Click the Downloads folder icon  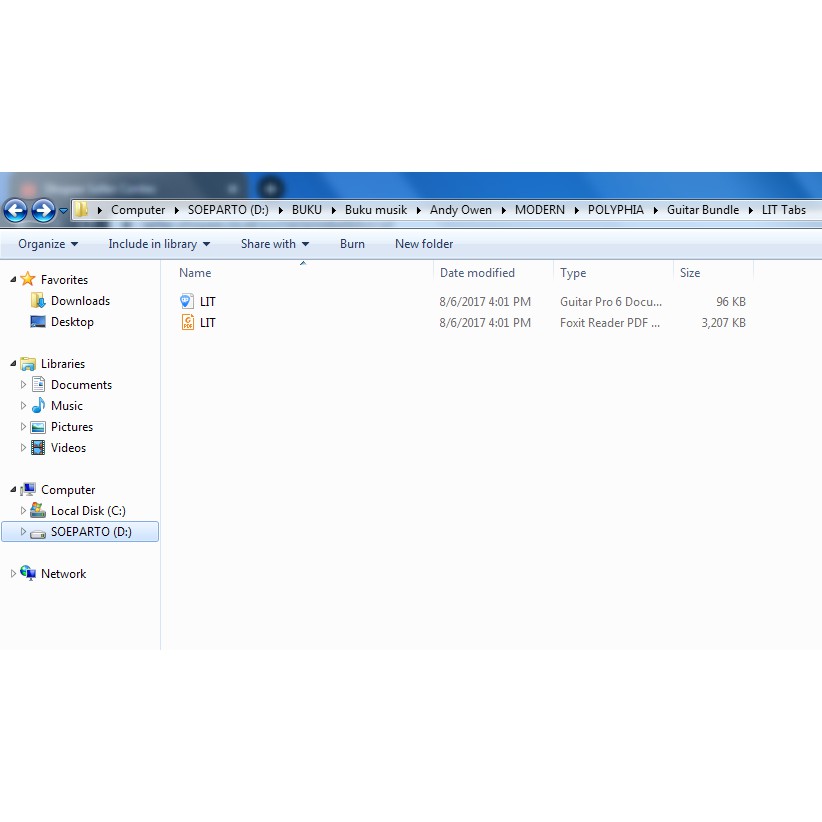click(38, 300)
